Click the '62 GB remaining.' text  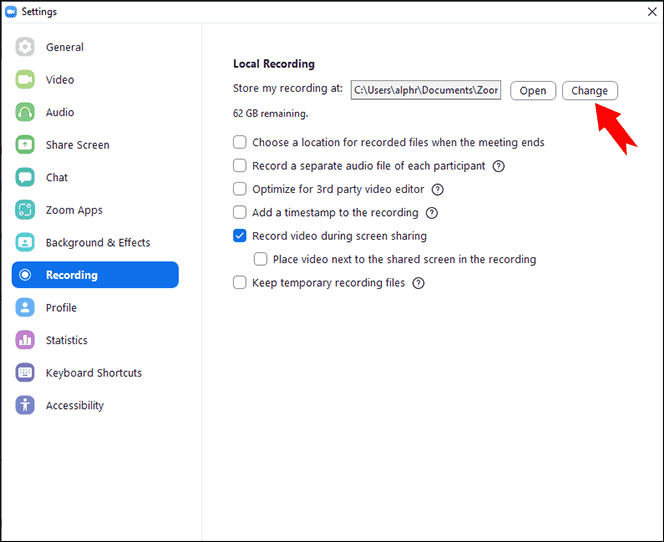point(271,113)
